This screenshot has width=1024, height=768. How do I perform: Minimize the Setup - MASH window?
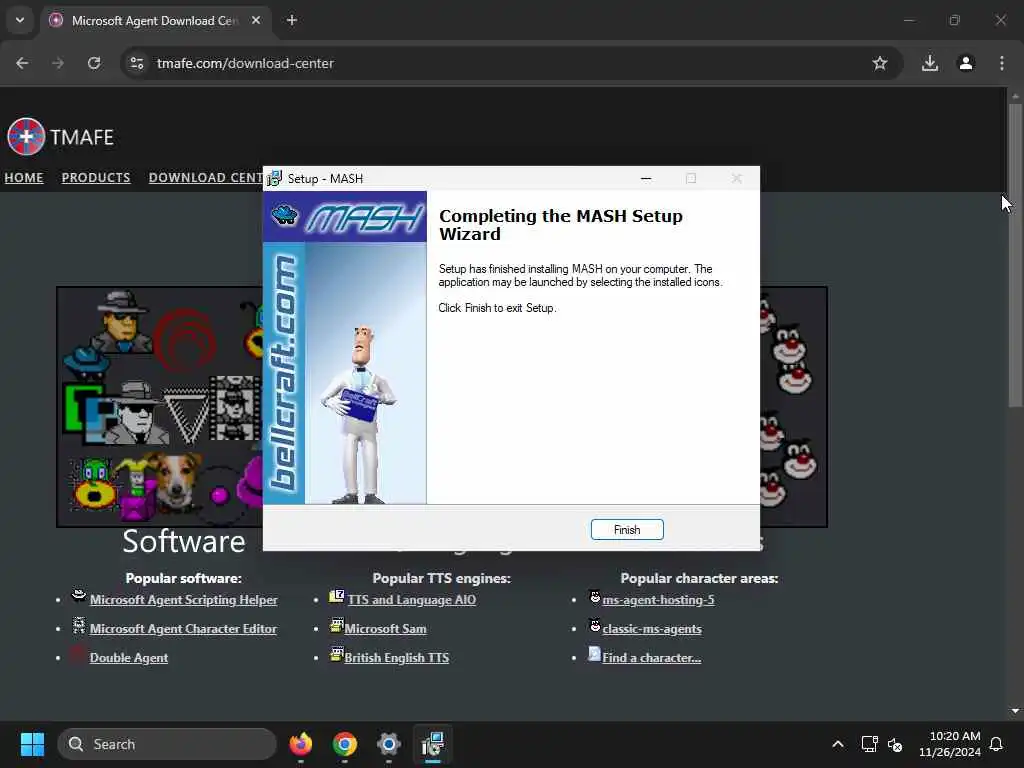pos(646,178)
